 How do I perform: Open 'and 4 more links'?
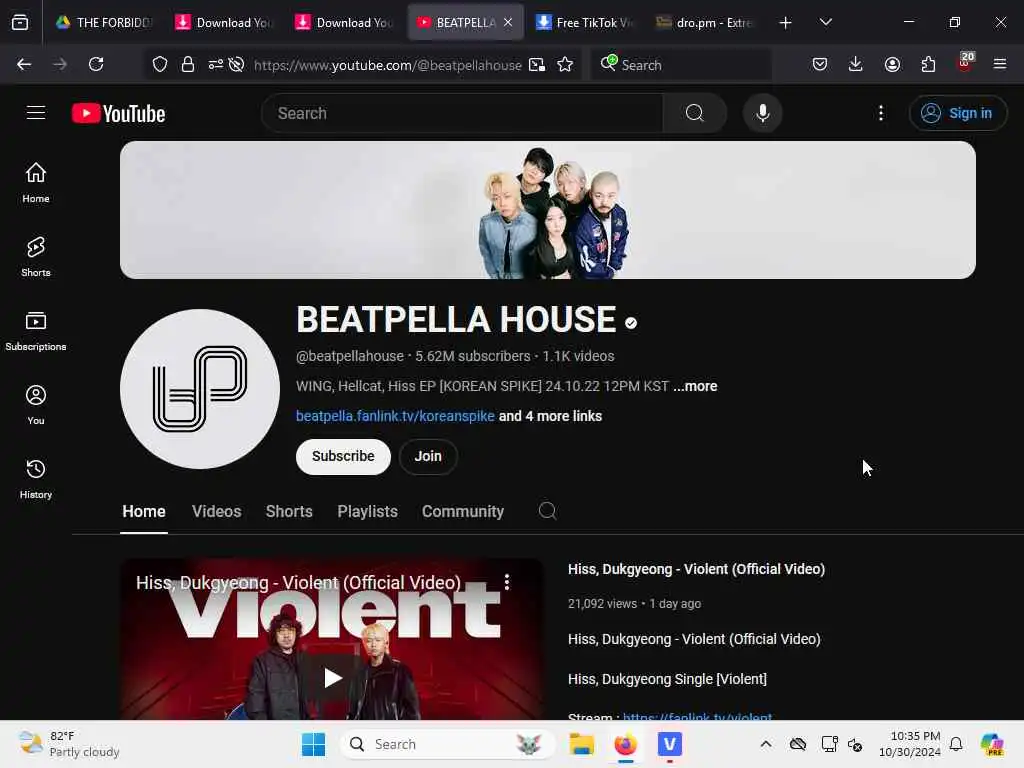(x=551, y=416)
